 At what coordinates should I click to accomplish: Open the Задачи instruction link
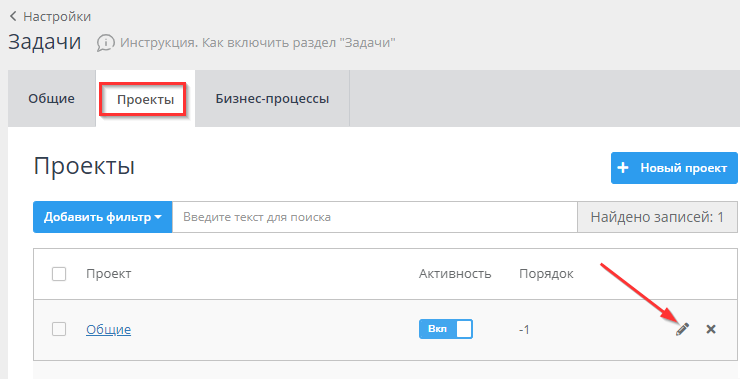[x=258, y=43]
